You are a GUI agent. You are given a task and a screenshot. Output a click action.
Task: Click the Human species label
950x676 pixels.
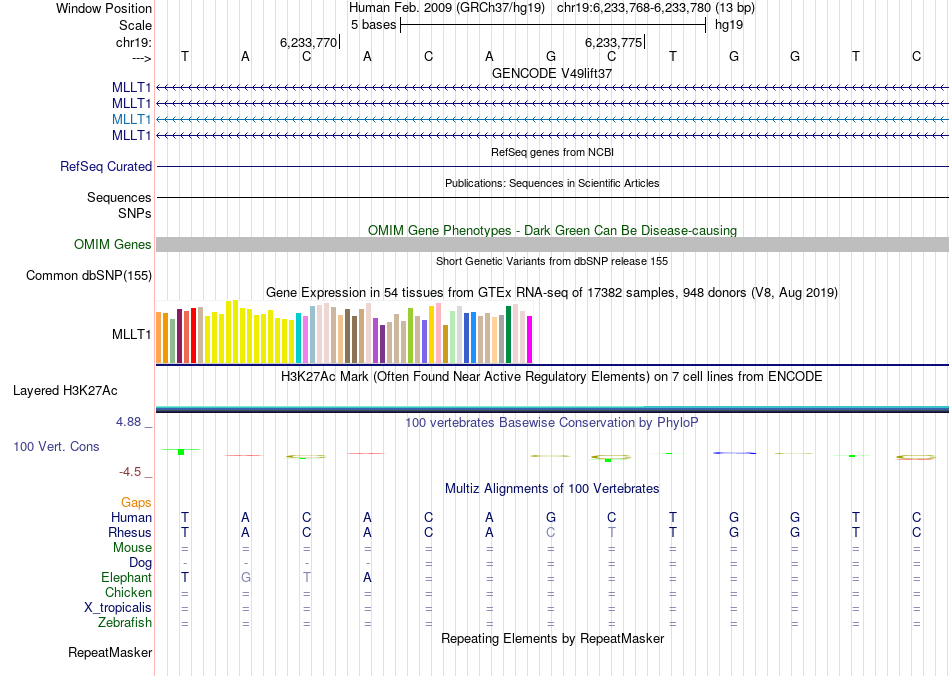pos(131,517)
